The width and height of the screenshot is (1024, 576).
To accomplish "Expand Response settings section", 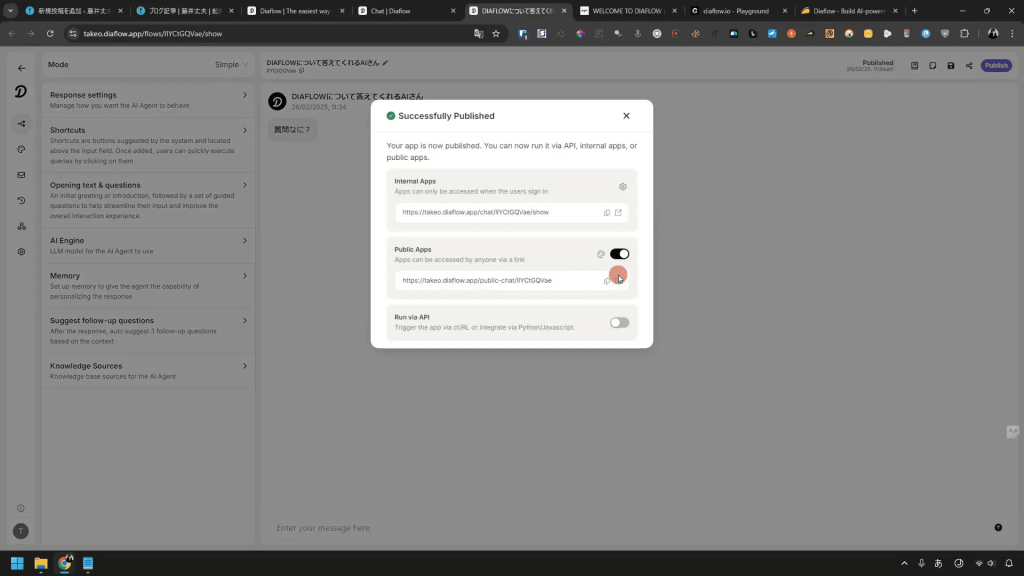I will pyautogui.click(x=148, y=99).
